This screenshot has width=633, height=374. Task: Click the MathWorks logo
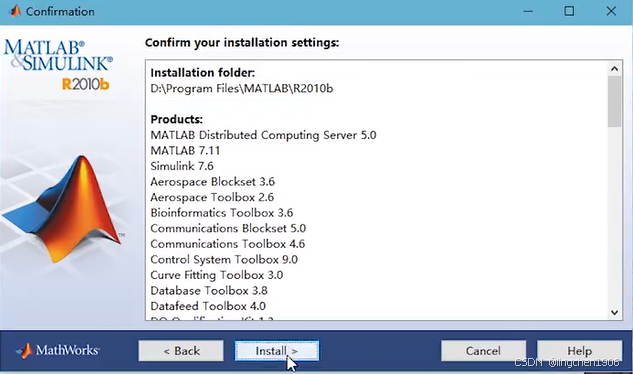[58, 350]
